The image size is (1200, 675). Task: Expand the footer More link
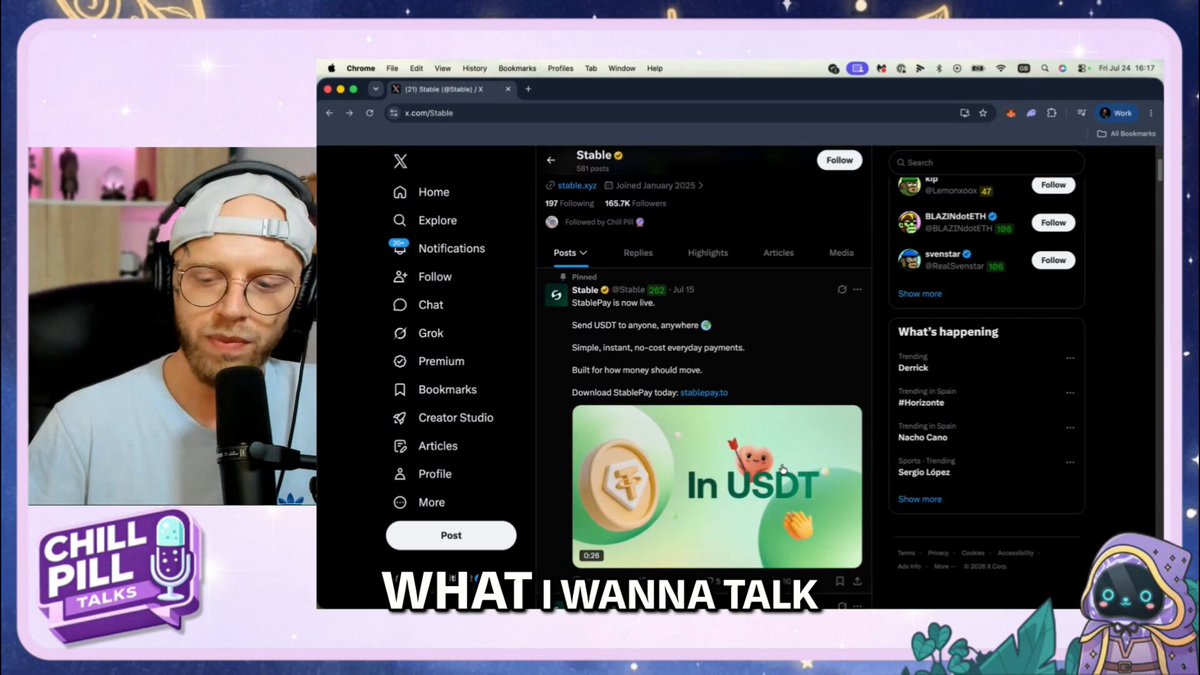pos(944,566)
